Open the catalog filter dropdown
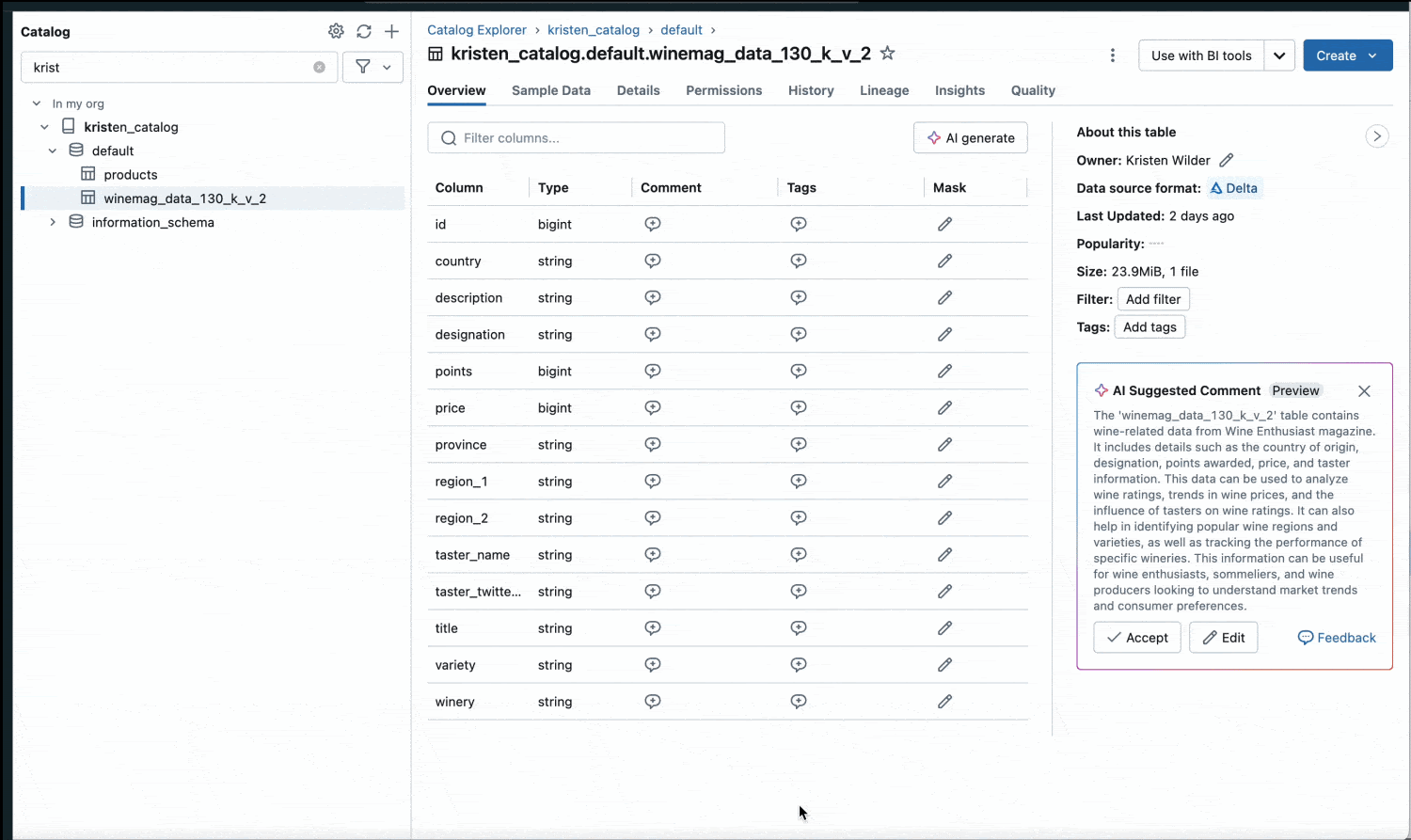This screenshot has width=1411, height=840. tap(373, 67)
